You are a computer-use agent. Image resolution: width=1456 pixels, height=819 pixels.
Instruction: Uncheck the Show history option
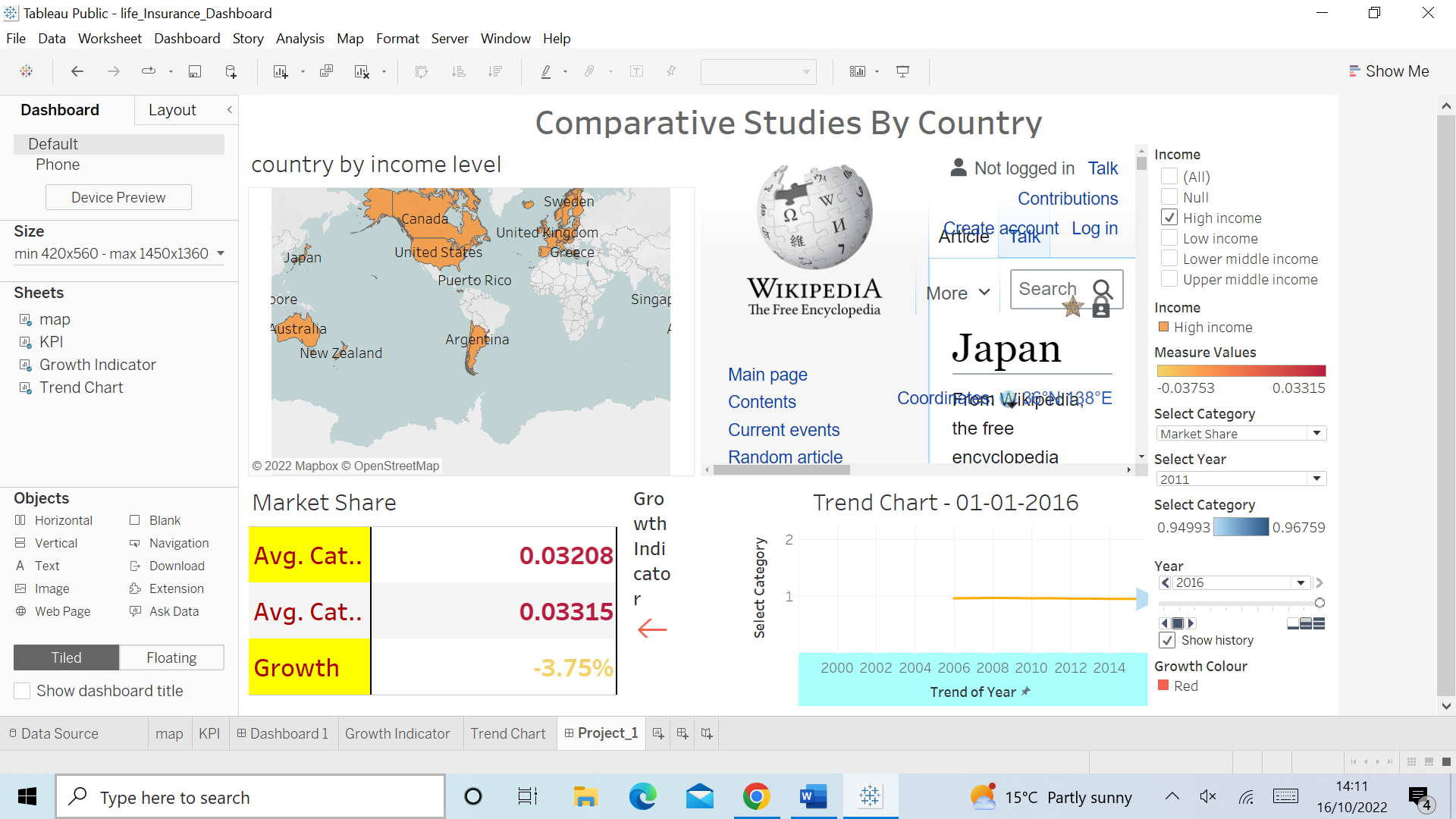(1167, 640)
